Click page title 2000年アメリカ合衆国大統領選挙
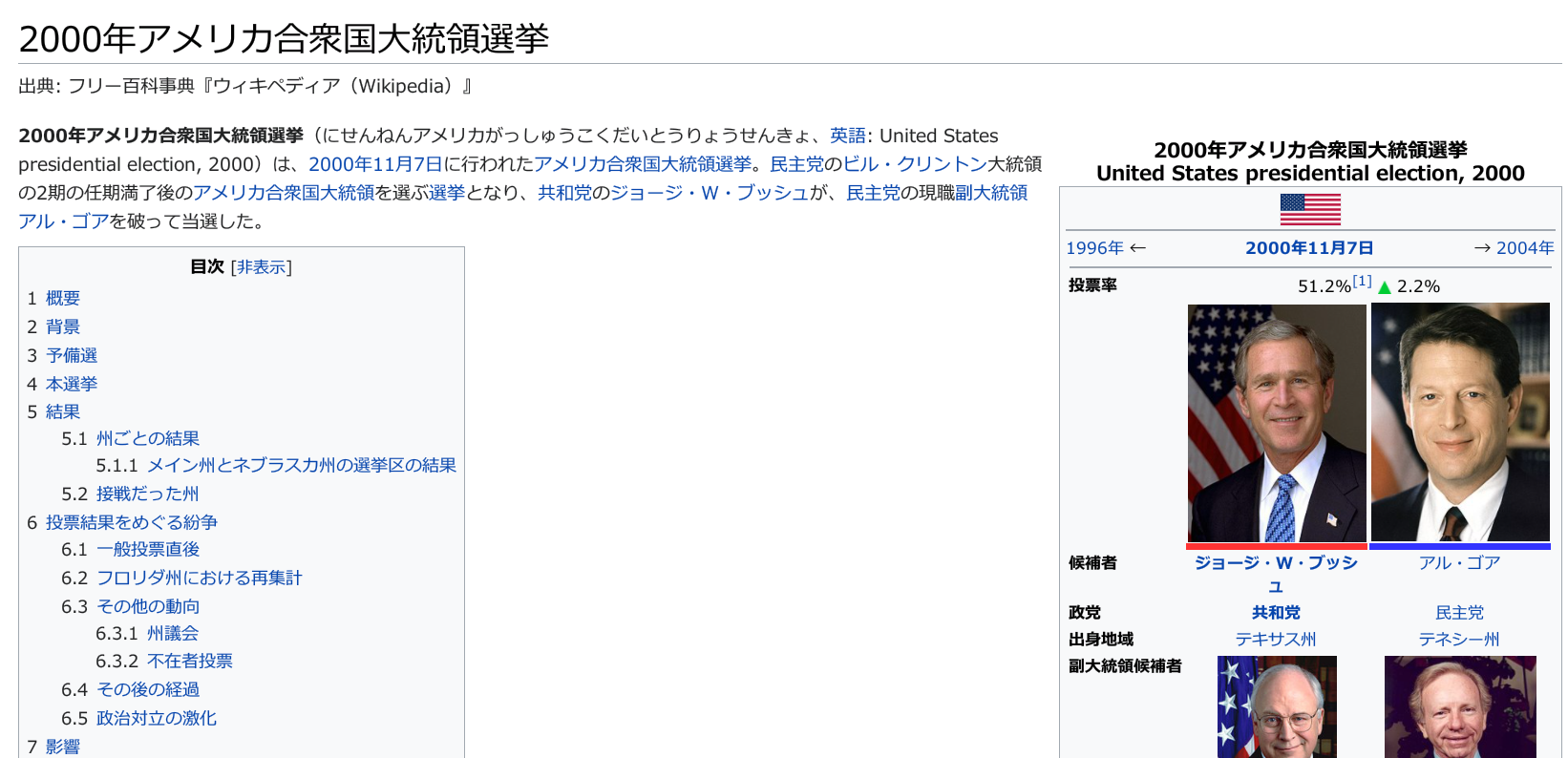Viewport: 1568px width, 758px height. (285, 38)
